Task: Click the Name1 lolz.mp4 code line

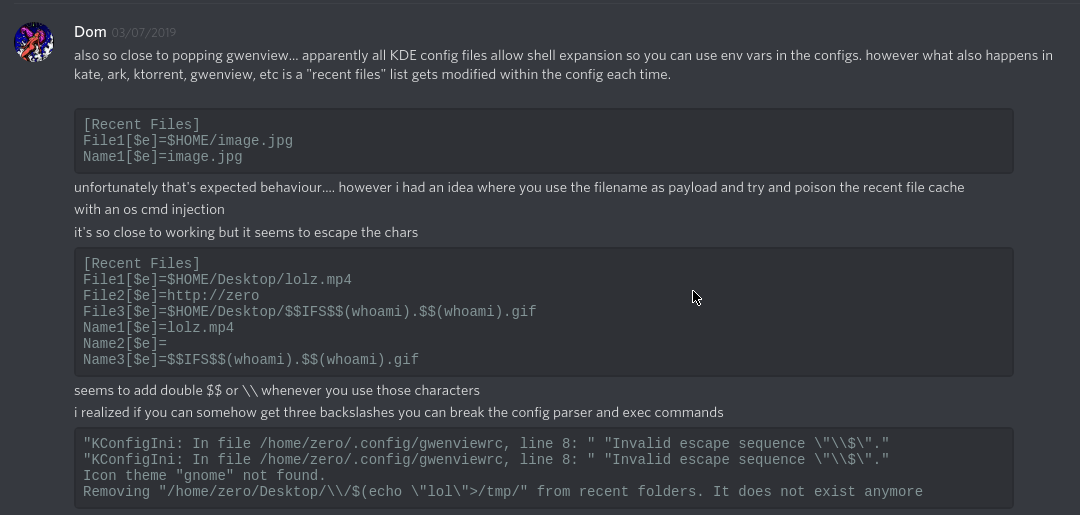Action: pos(159,328)
